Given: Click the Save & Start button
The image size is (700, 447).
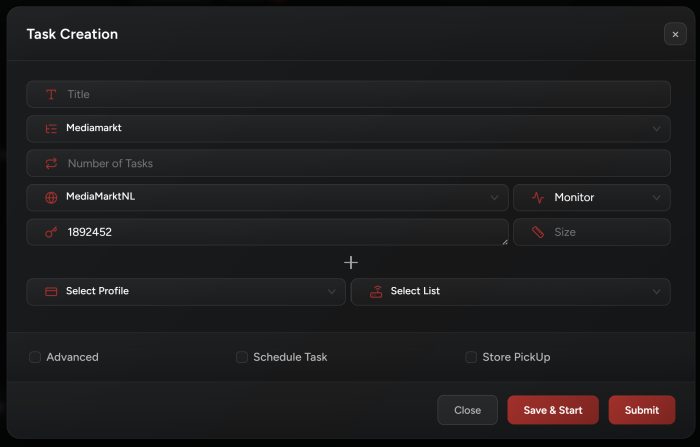Looking at the screenshot, I should (x=553, y=410).
